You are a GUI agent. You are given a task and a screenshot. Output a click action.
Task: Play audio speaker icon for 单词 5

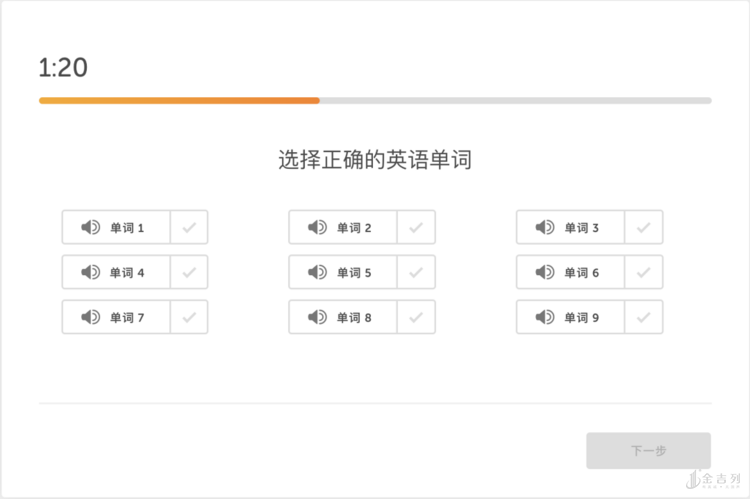[318, 272]
